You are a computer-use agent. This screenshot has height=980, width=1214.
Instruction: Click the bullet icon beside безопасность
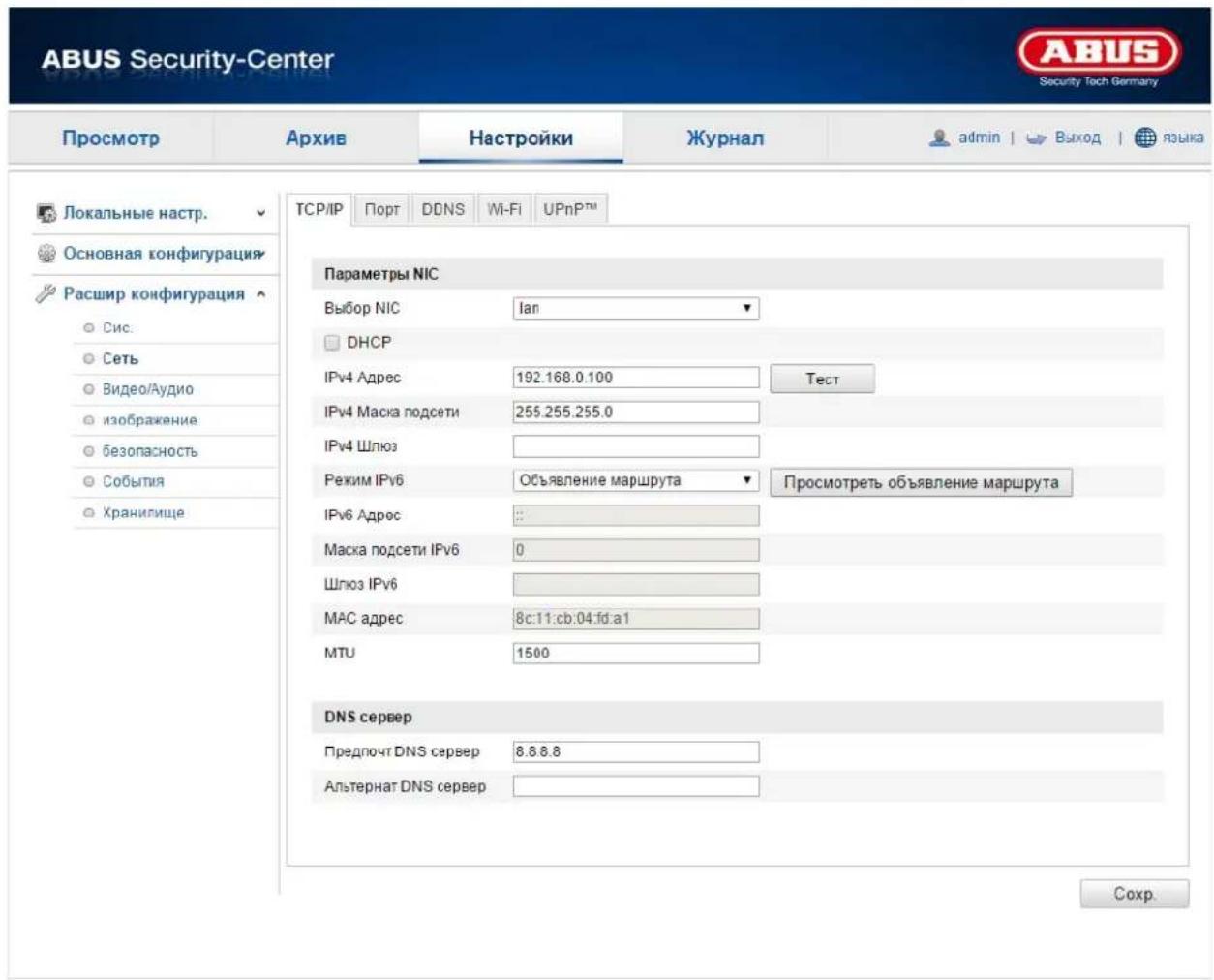[89, 451]
